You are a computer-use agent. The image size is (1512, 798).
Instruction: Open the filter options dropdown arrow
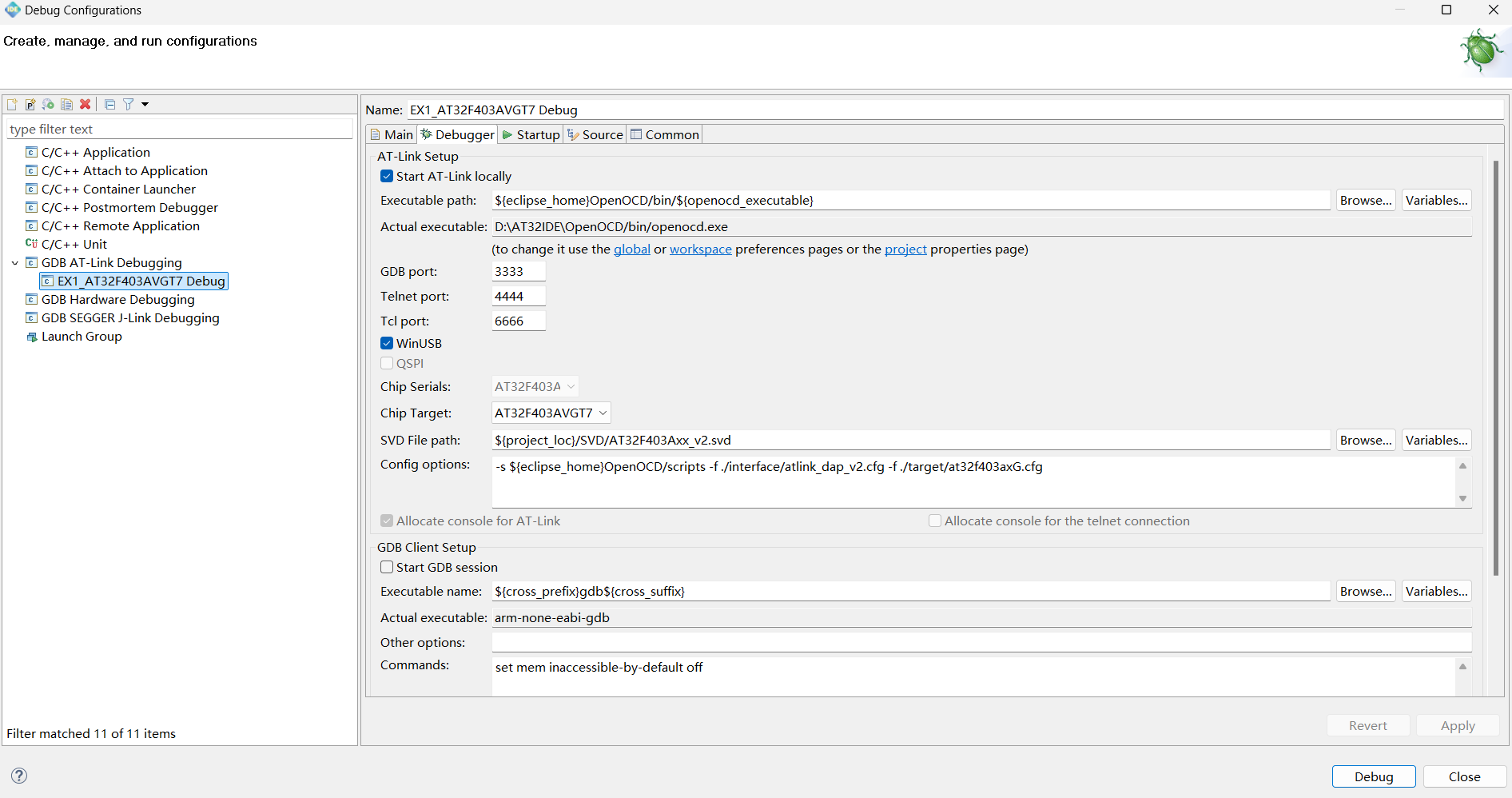[x=145, y=105]
